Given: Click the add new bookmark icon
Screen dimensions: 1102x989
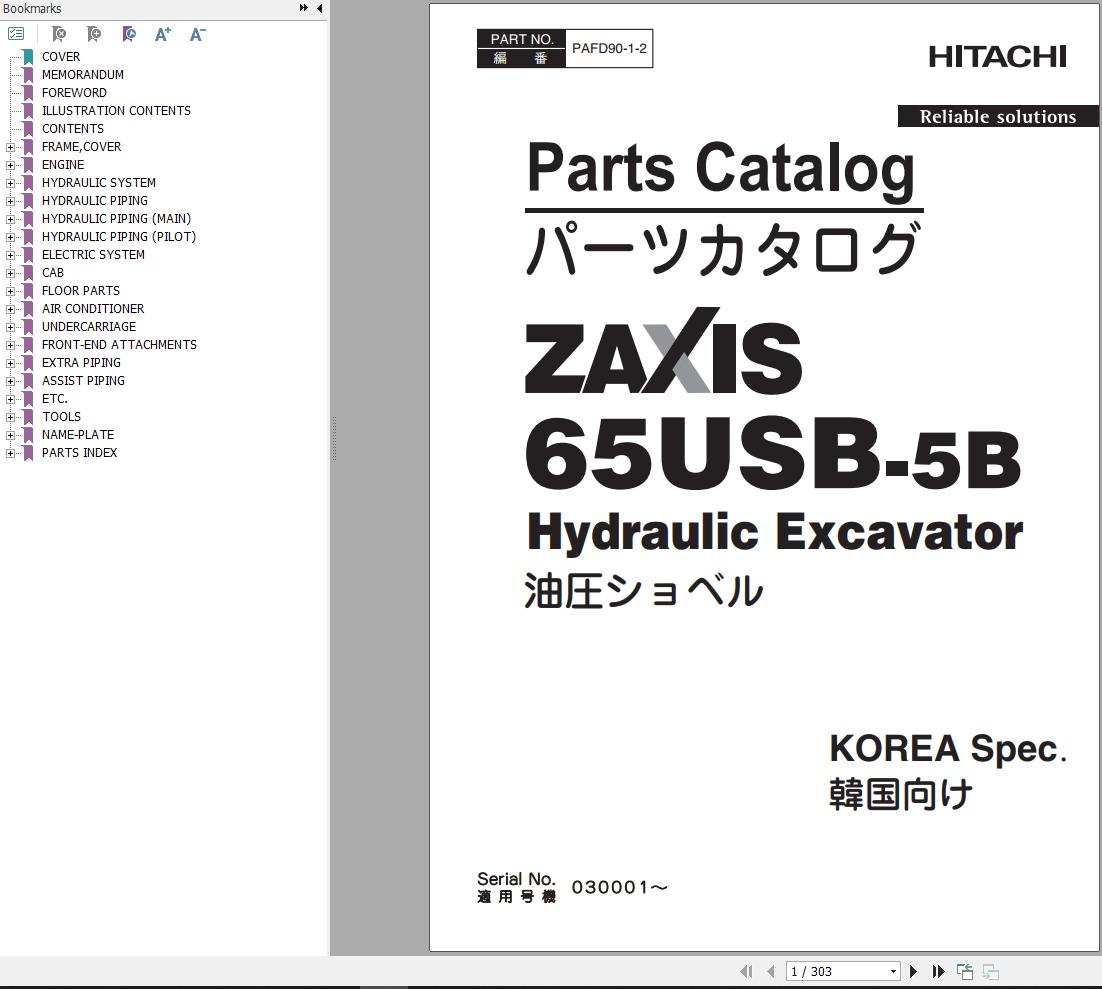Looking at the screenshot, I should 93,34.
